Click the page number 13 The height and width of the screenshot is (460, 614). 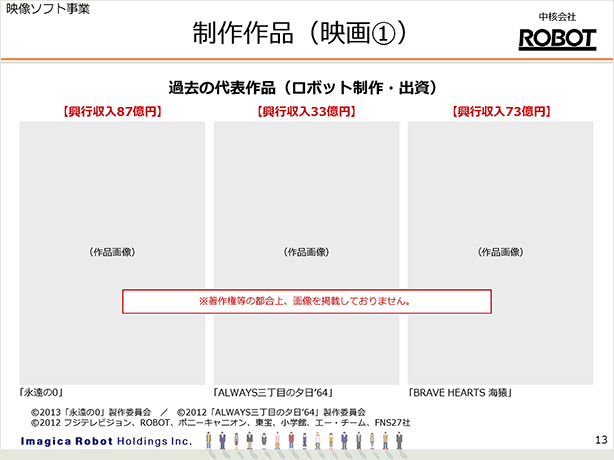click(601, 440)
